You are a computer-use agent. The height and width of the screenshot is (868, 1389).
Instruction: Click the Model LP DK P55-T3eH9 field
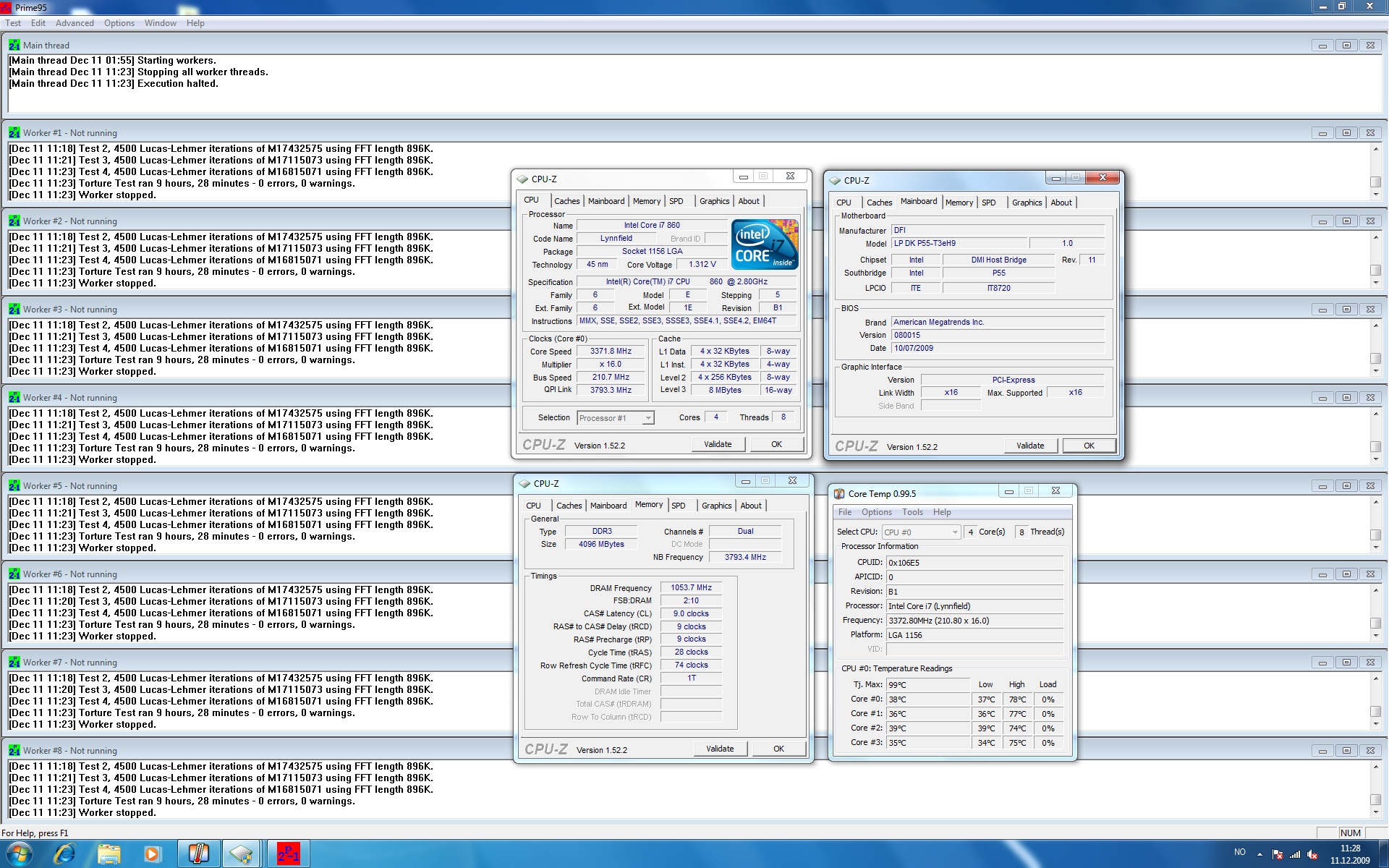tap(959, 243)
